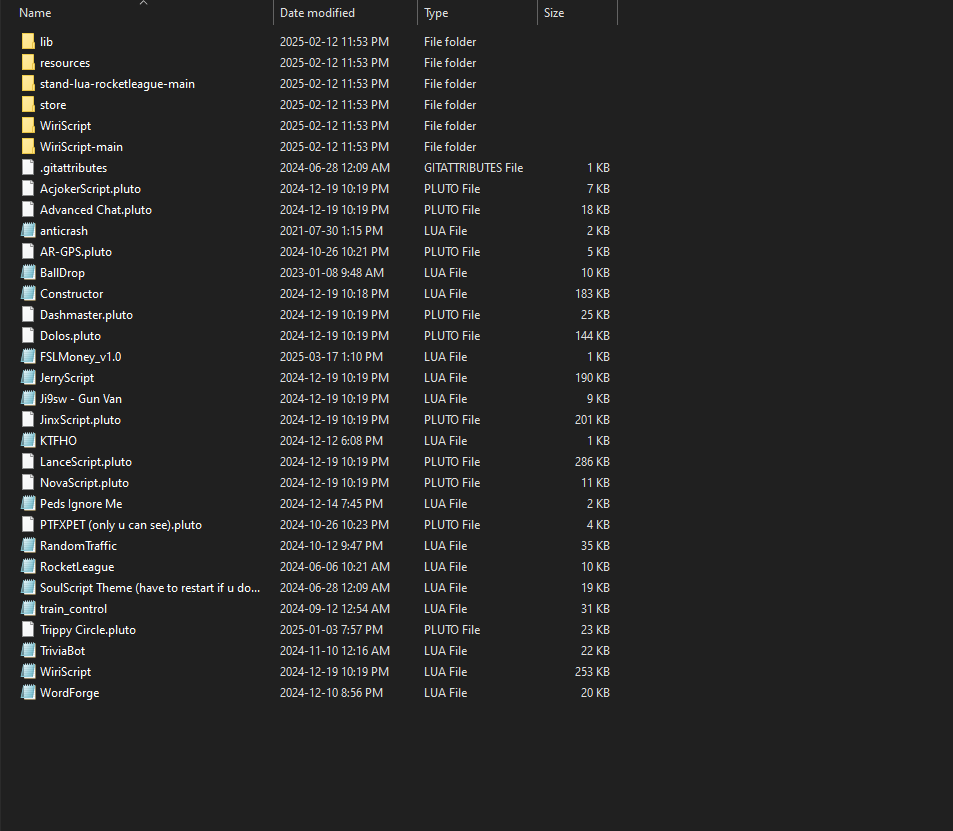Screen dimensions: 953x831
Task: Sort files by the Type column header
Action: [x=436, y=13]
